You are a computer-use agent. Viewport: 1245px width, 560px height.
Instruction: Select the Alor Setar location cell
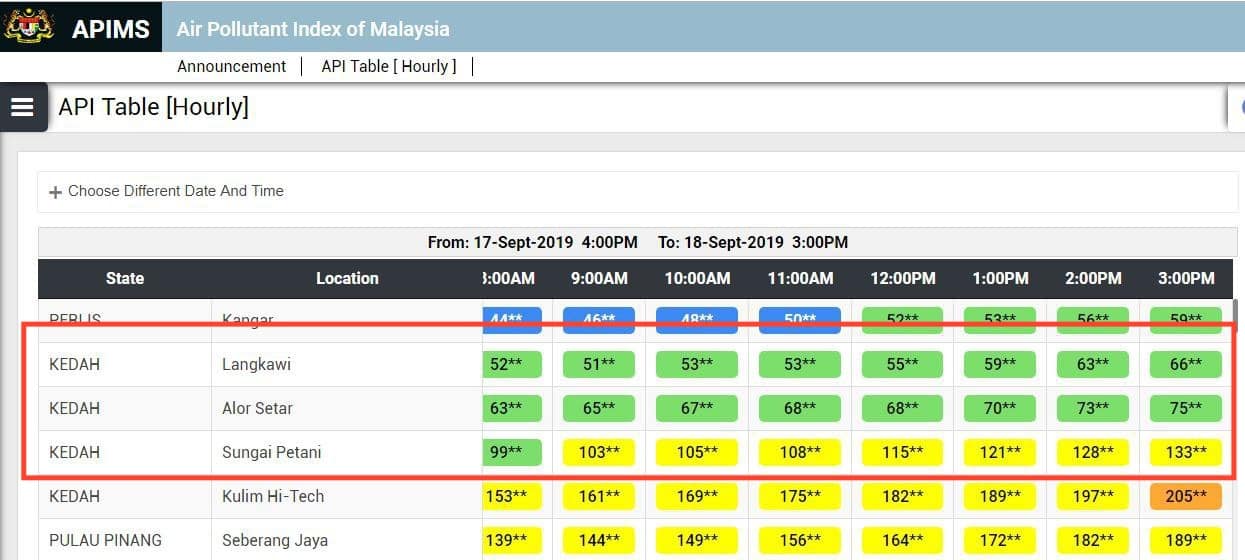pos(347,408)
